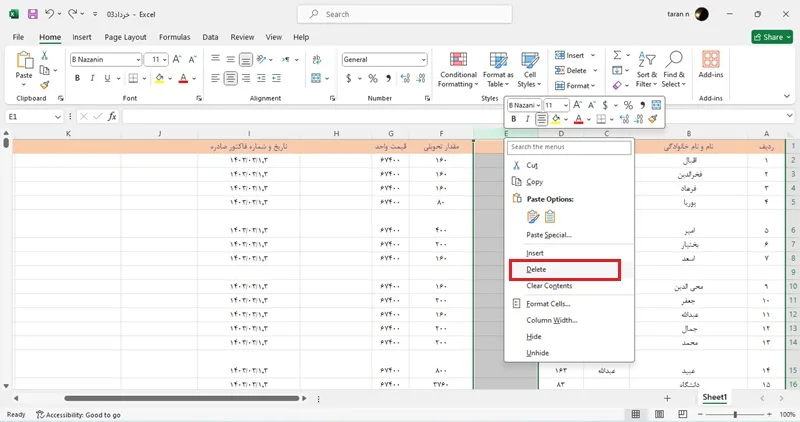Toggle ribbon Align Left
The image size is (800, 422).
click(x=215, y=78)
